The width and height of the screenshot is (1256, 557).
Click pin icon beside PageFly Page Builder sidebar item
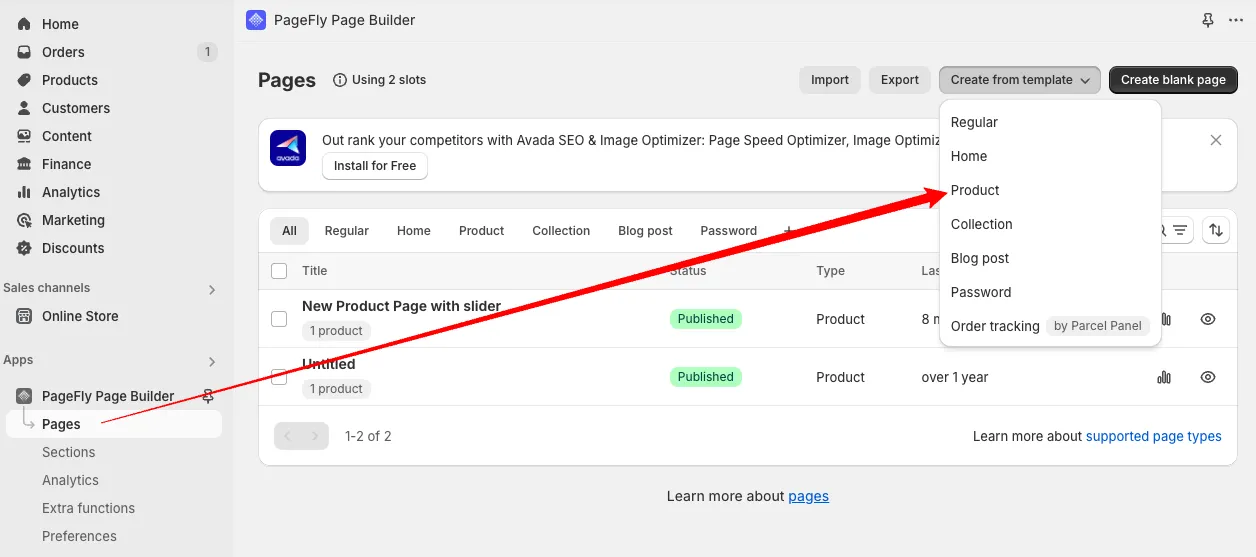click(x=208, y=396)
